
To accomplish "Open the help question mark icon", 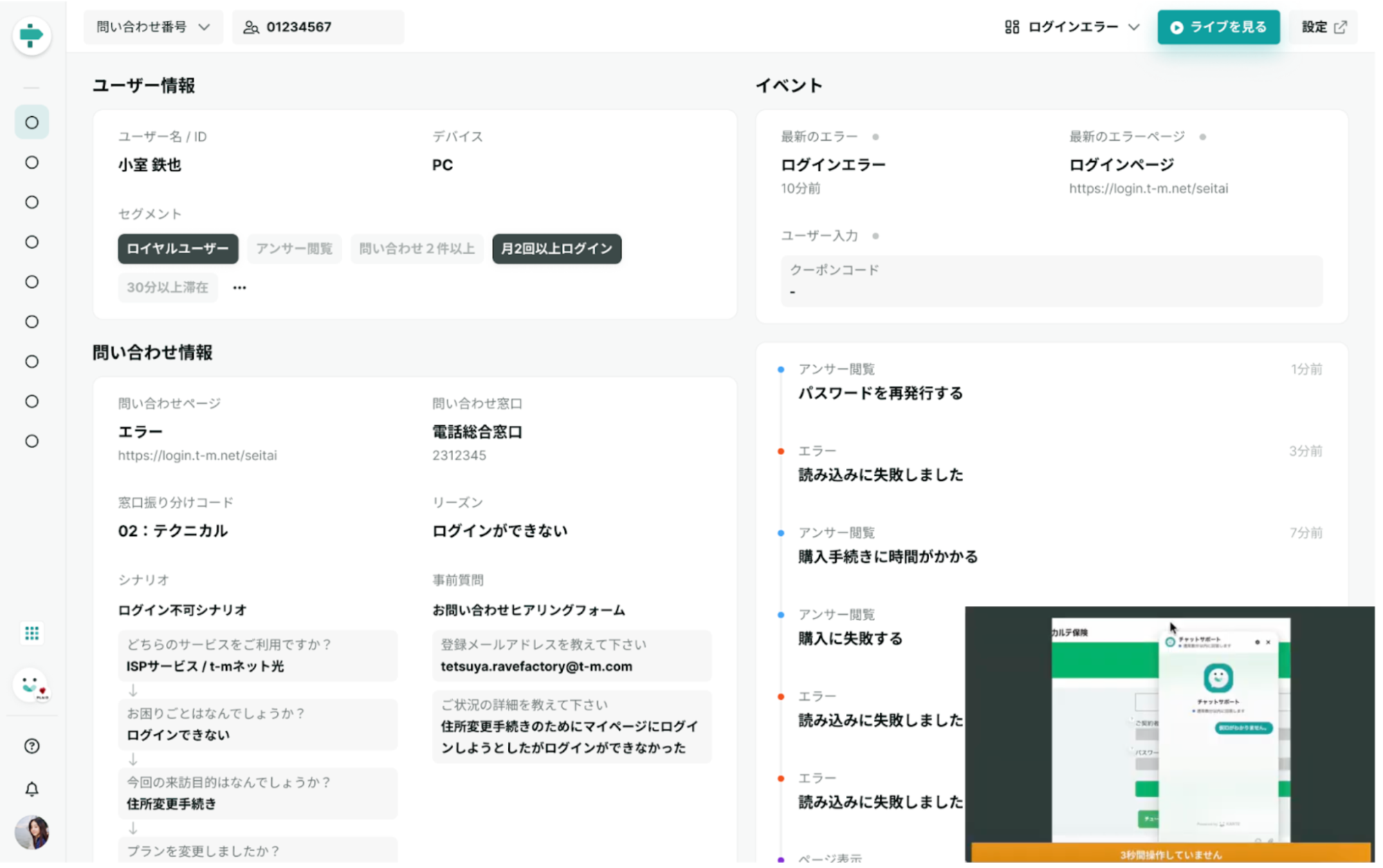I will (32, 746).
